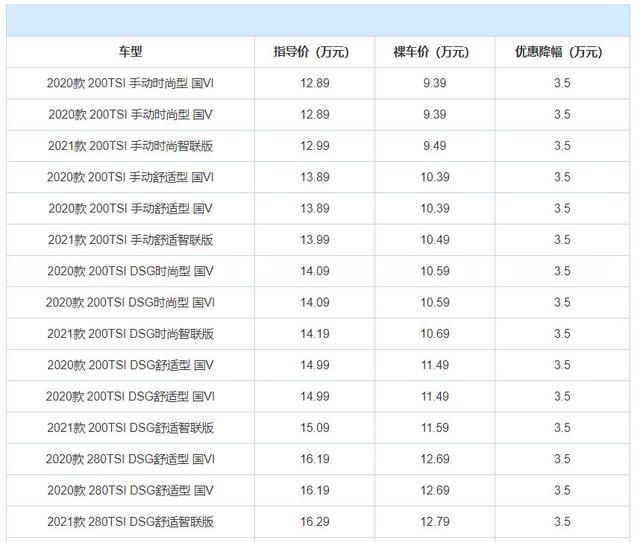Select row name 2020款 200TSI 手动时尚型 国VI
The width and height of the screenshot is (640, 543).
click(130, 83)
